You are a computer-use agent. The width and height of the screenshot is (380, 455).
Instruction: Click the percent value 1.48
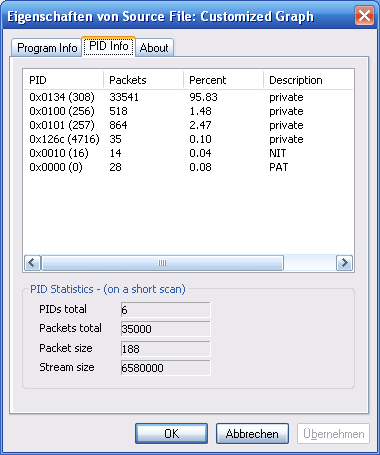click(200, 111)
